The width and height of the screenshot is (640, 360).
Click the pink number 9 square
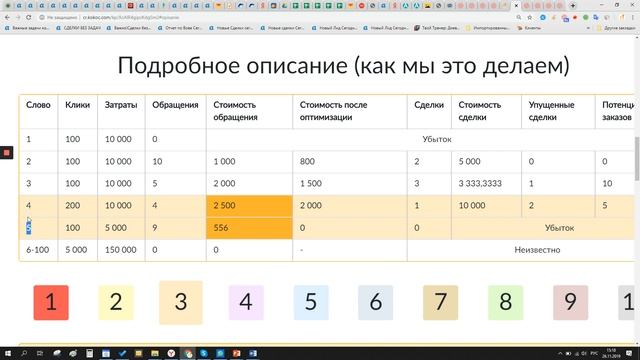(571, 302)
